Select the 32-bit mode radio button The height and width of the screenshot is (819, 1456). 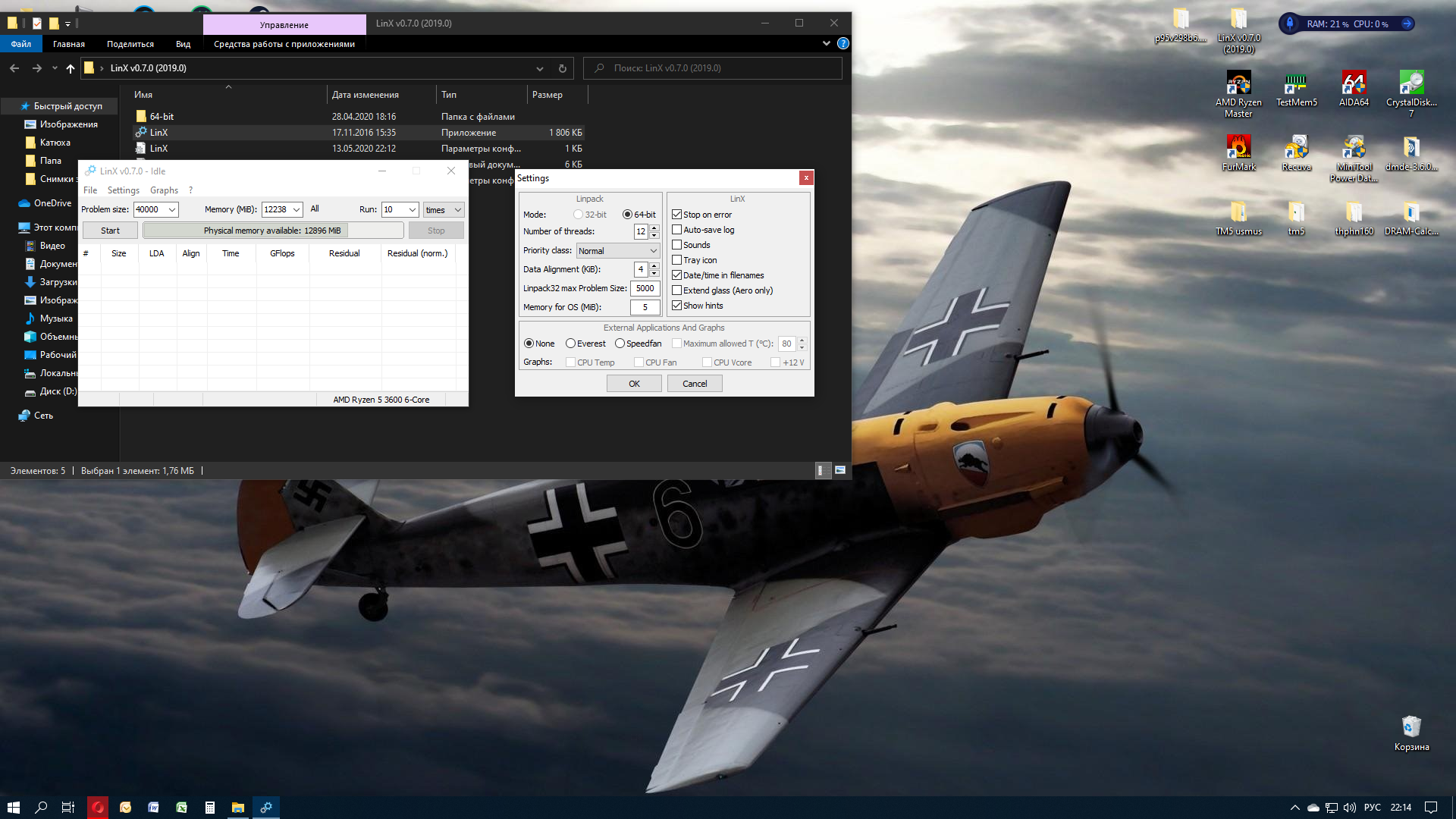579,215
